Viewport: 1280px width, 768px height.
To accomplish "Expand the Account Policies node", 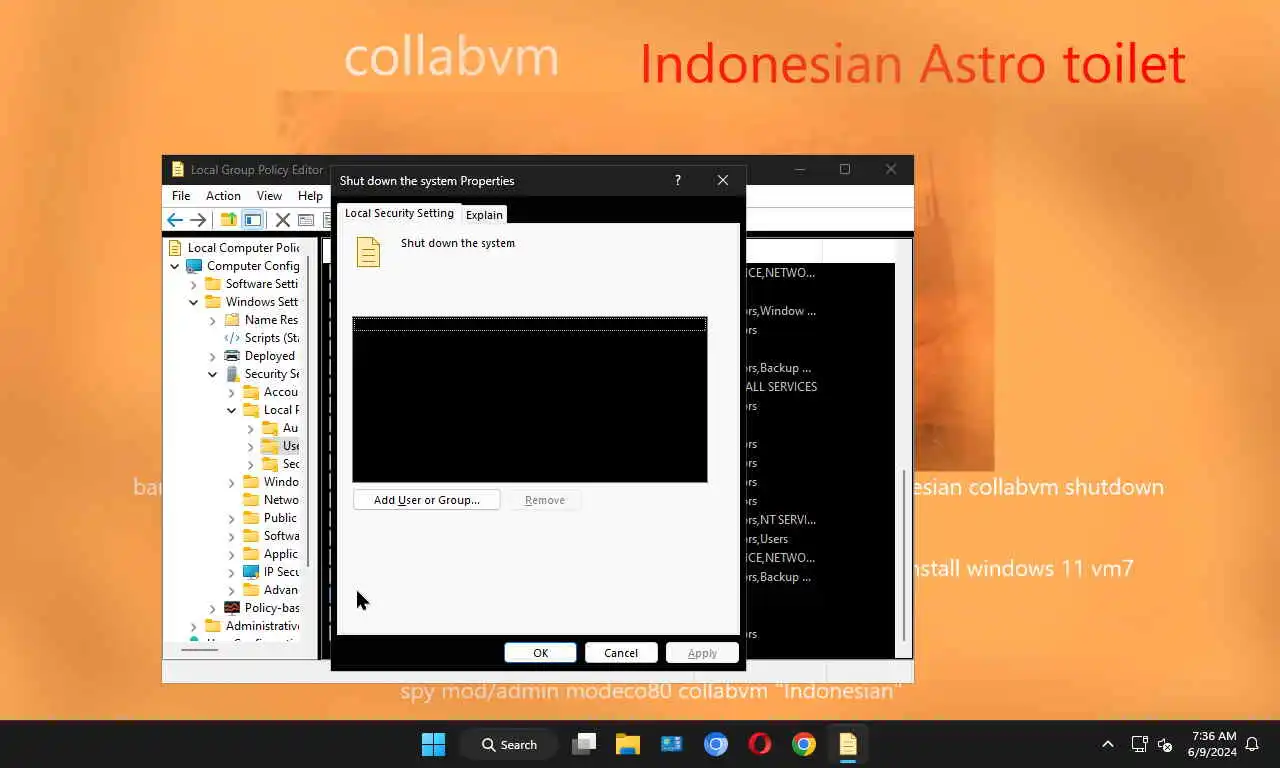I will pyautogui.click(x=232, y=392).
